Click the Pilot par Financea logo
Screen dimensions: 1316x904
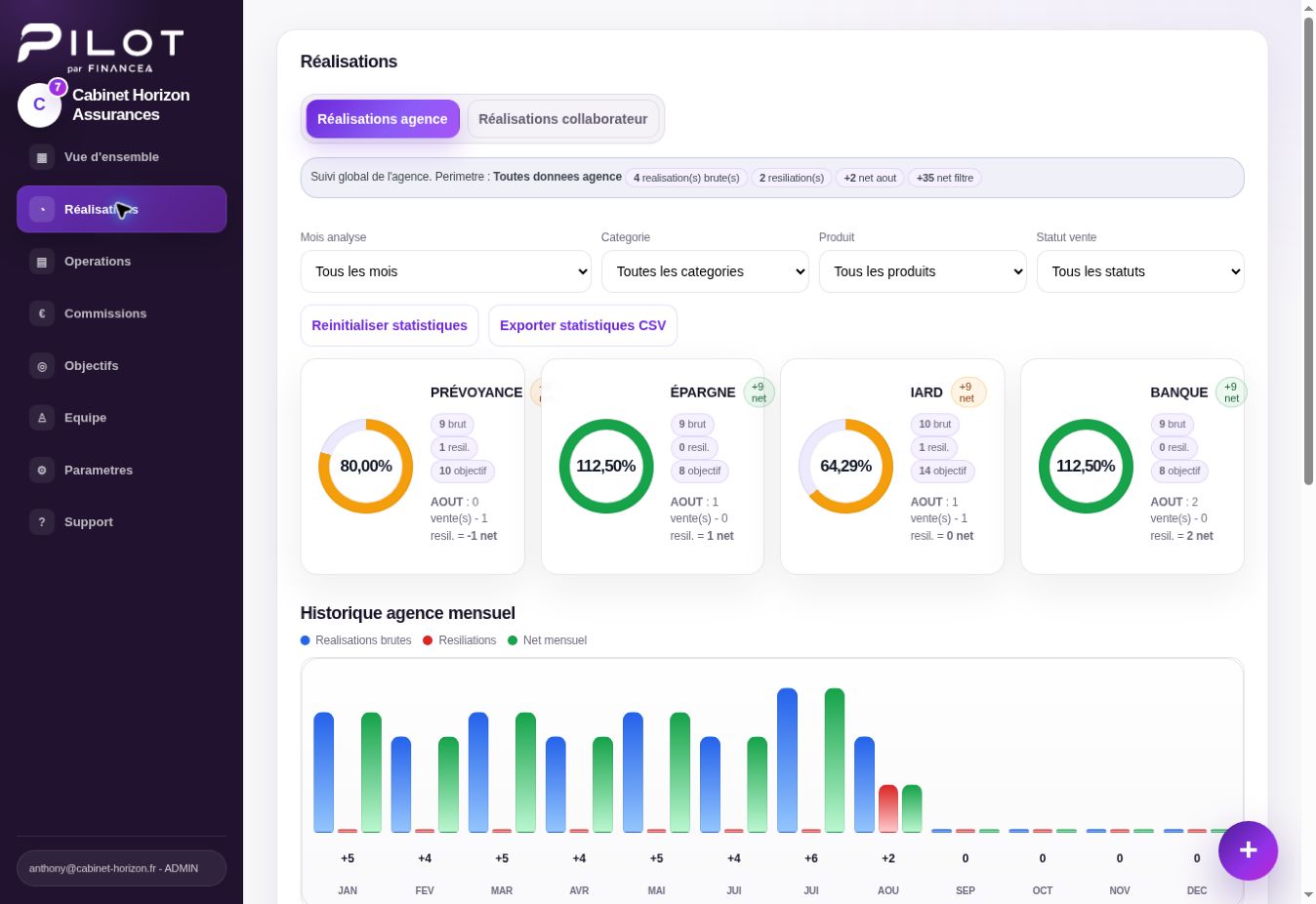point(101,48)
